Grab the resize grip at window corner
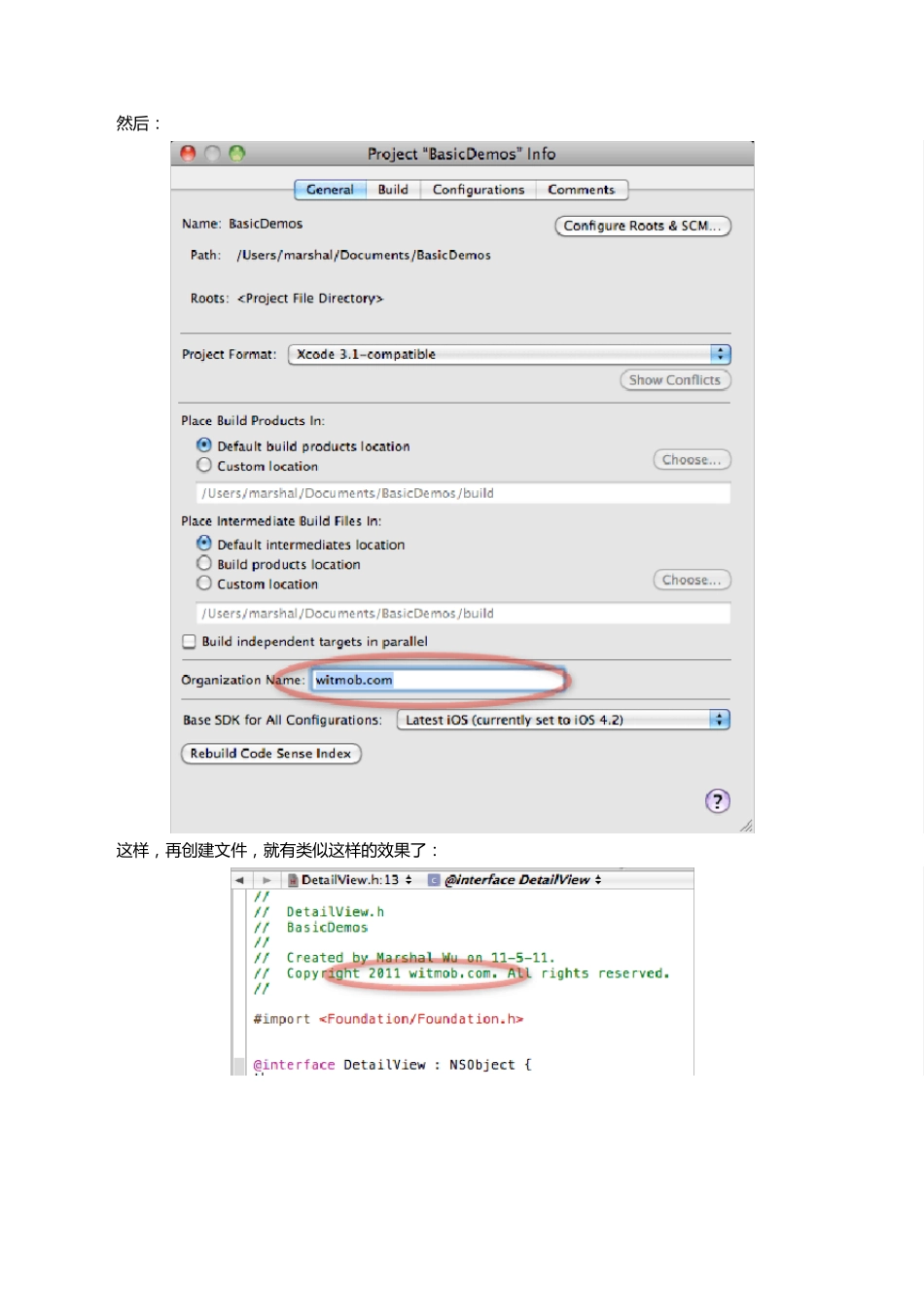This screenshot has height=1307, width=924. pos(746,826)
